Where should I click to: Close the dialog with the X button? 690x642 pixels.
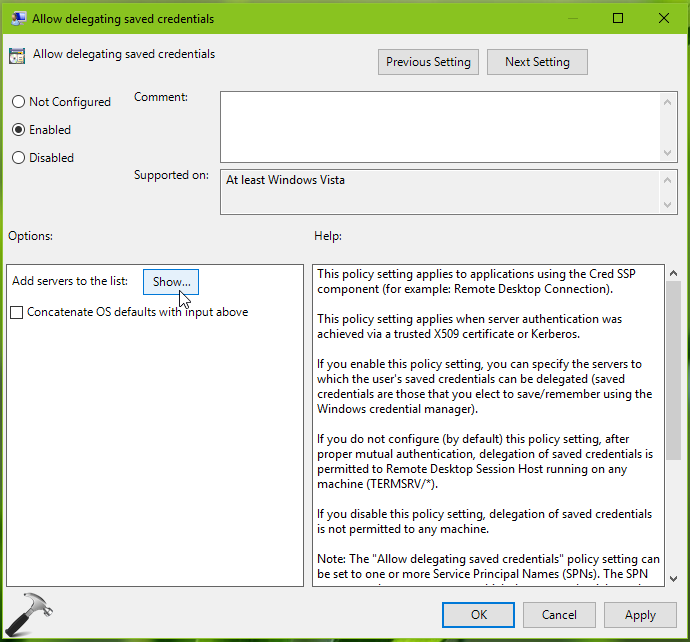pos(664,18)
